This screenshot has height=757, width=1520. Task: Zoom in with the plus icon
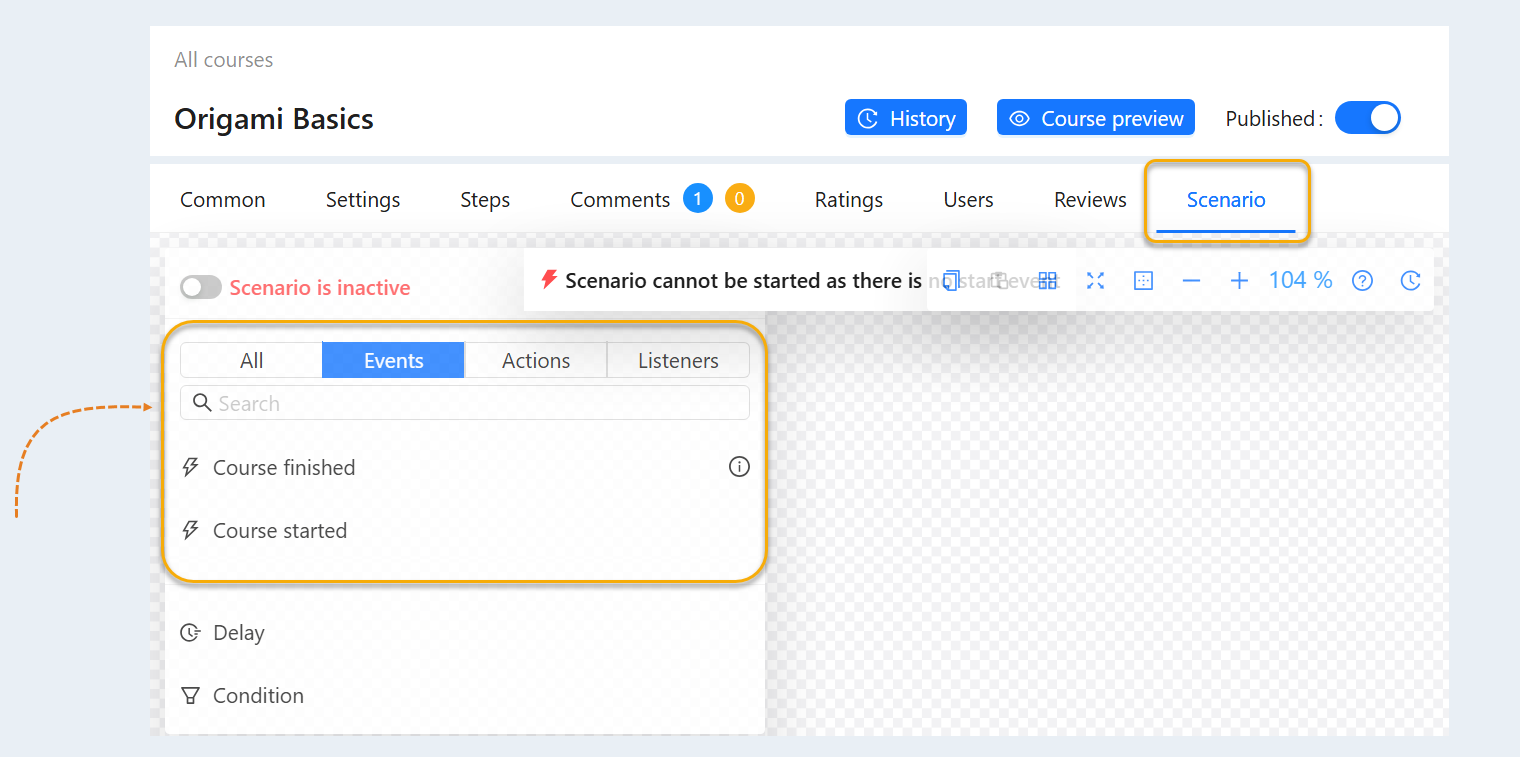[x=1239, y=281]
